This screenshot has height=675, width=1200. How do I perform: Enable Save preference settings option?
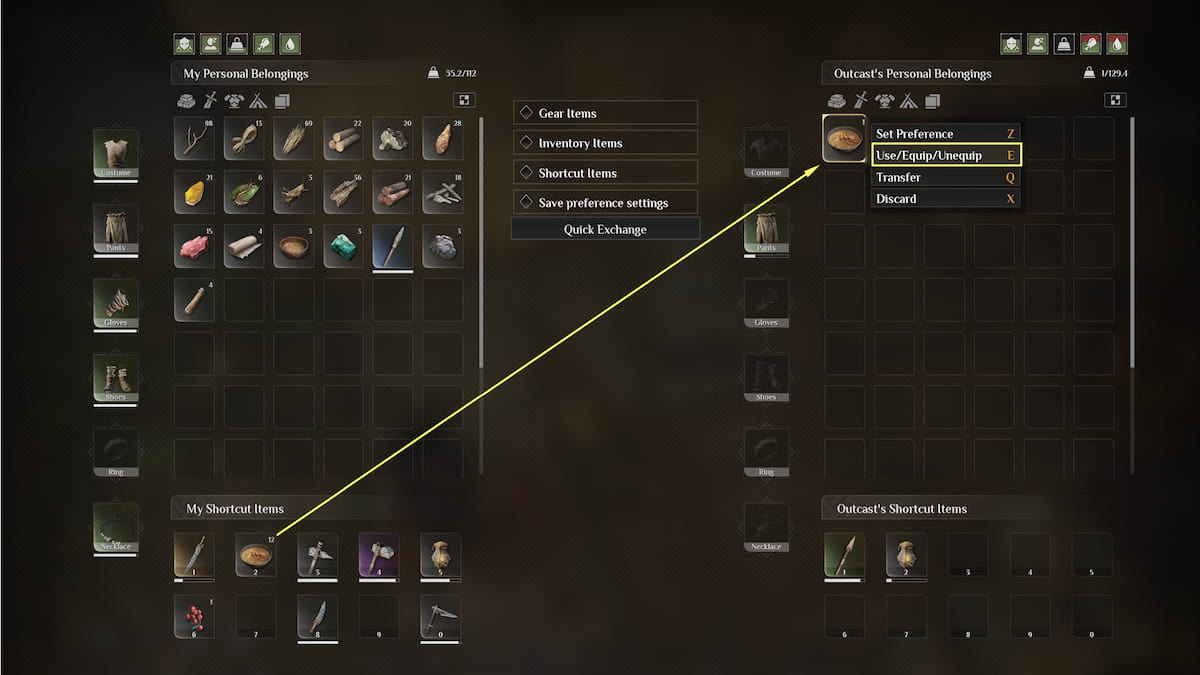point(526,202)
